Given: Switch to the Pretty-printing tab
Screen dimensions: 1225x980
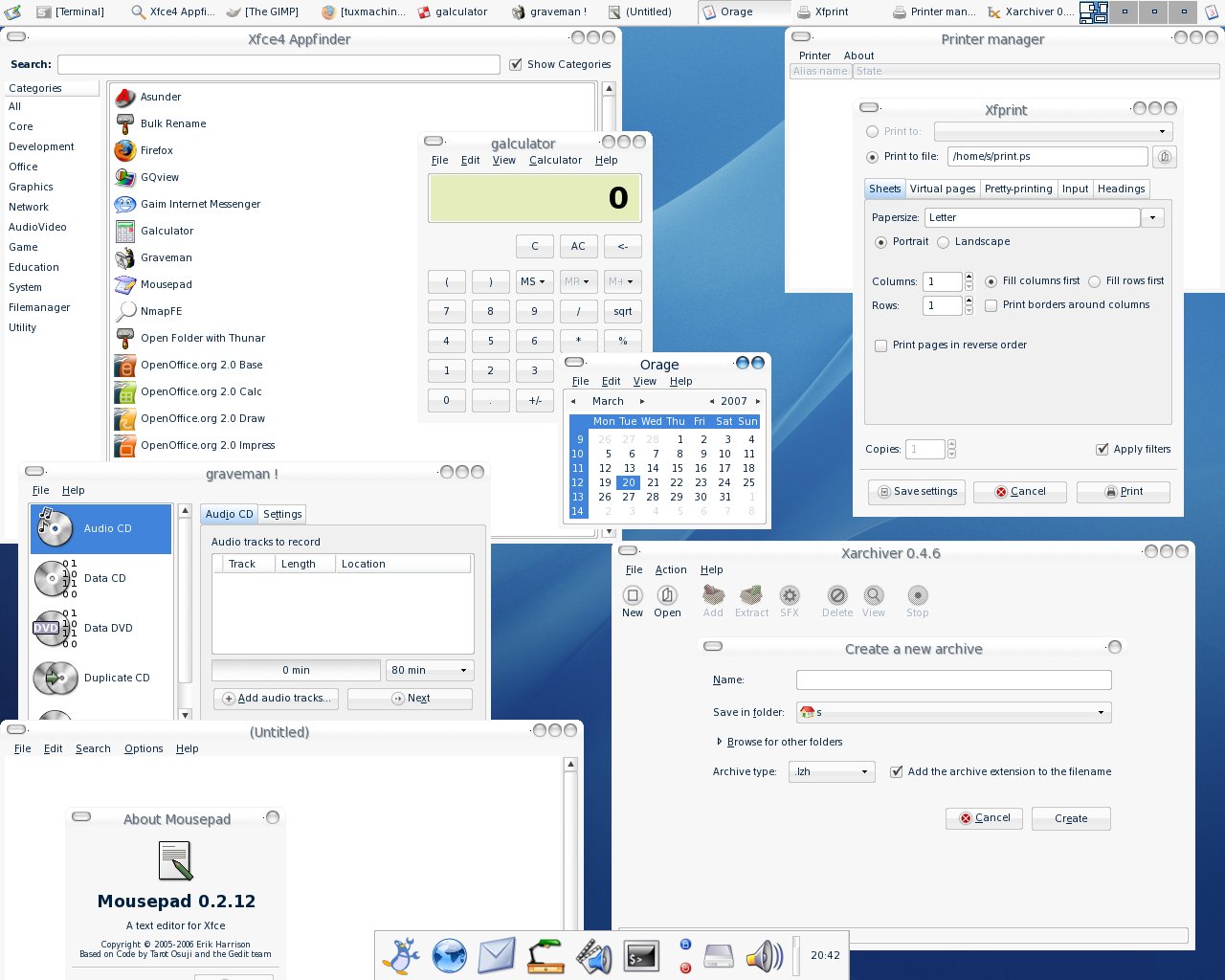Looking at the screenshot, I should pos(1018,189).
